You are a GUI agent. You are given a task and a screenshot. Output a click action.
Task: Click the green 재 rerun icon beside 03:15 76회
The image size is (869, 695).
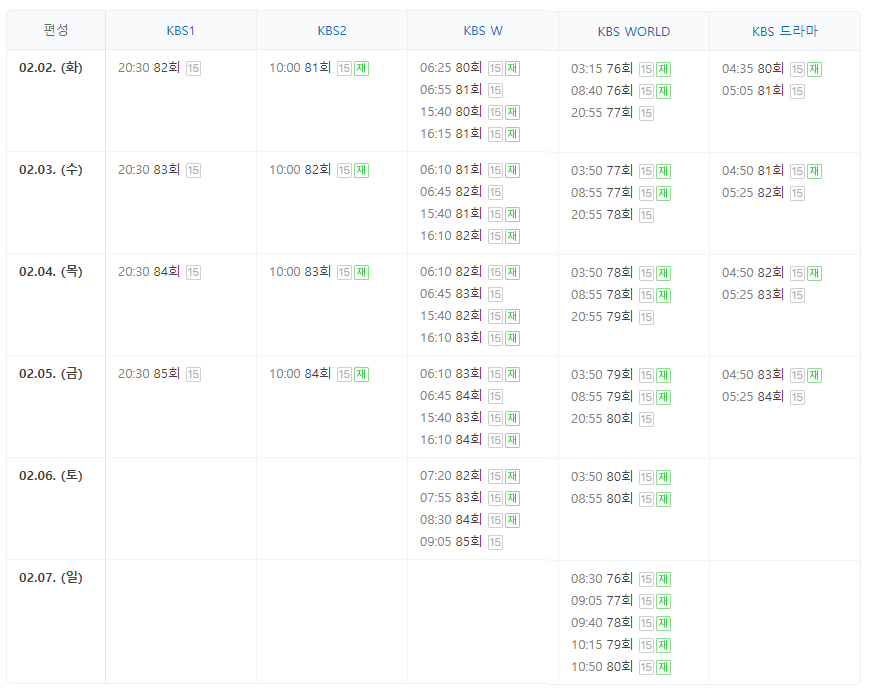click(663, 69)
